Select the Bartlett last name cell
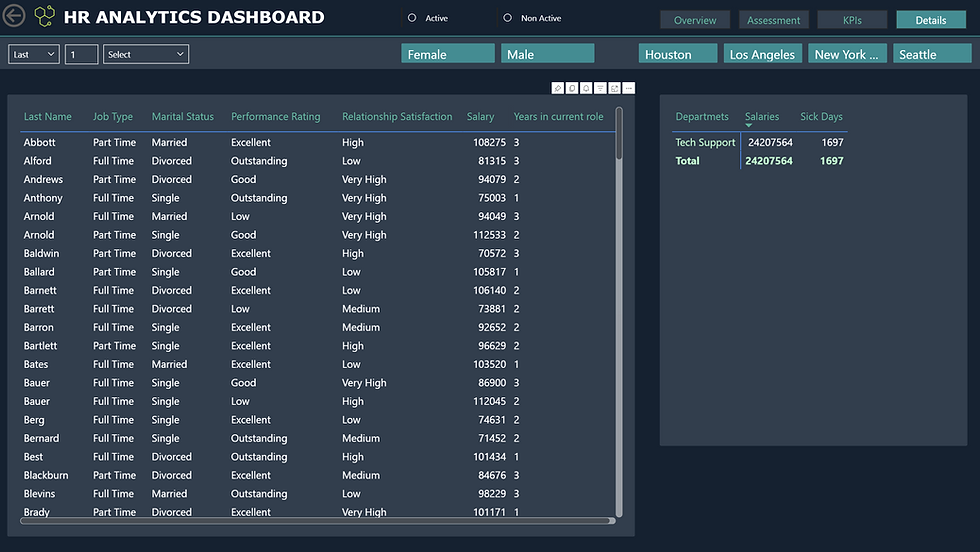 (40, 346)
